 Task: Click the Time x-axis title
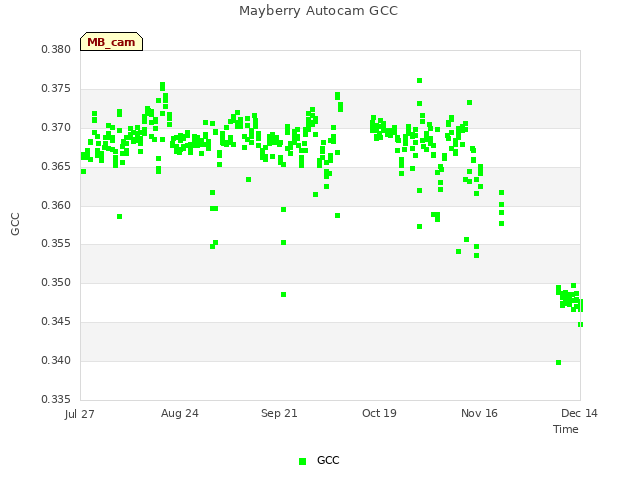point(566,429)
